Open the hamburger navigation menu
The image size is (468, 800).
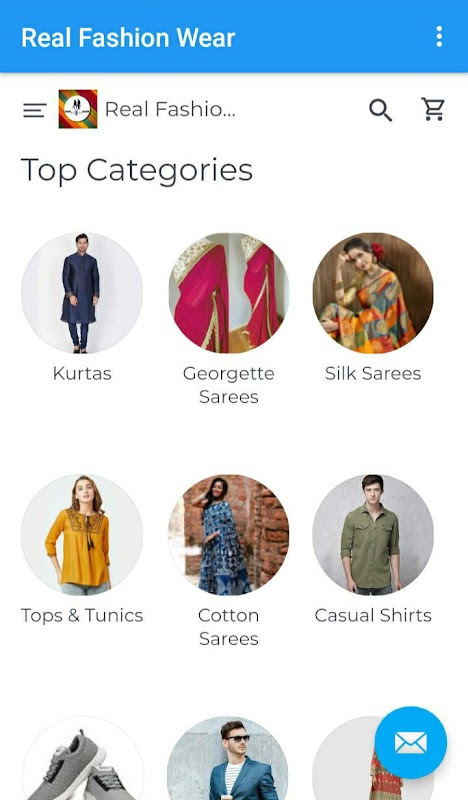coord(35,110)
